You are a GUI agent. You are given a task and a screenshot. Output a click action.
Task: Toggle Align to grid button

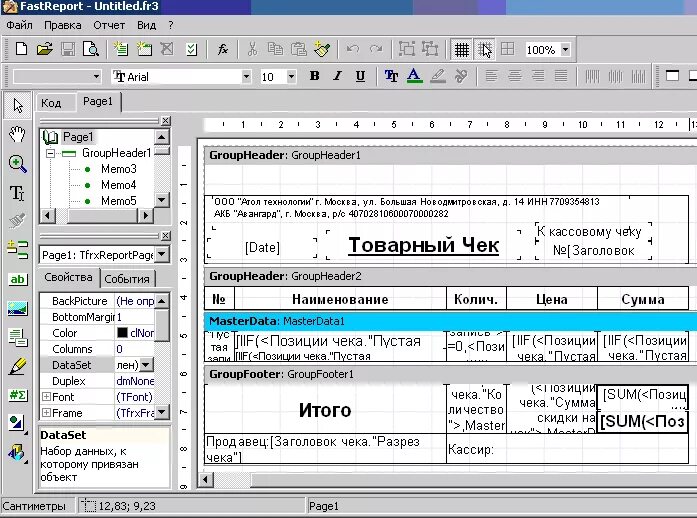[485, 49]
